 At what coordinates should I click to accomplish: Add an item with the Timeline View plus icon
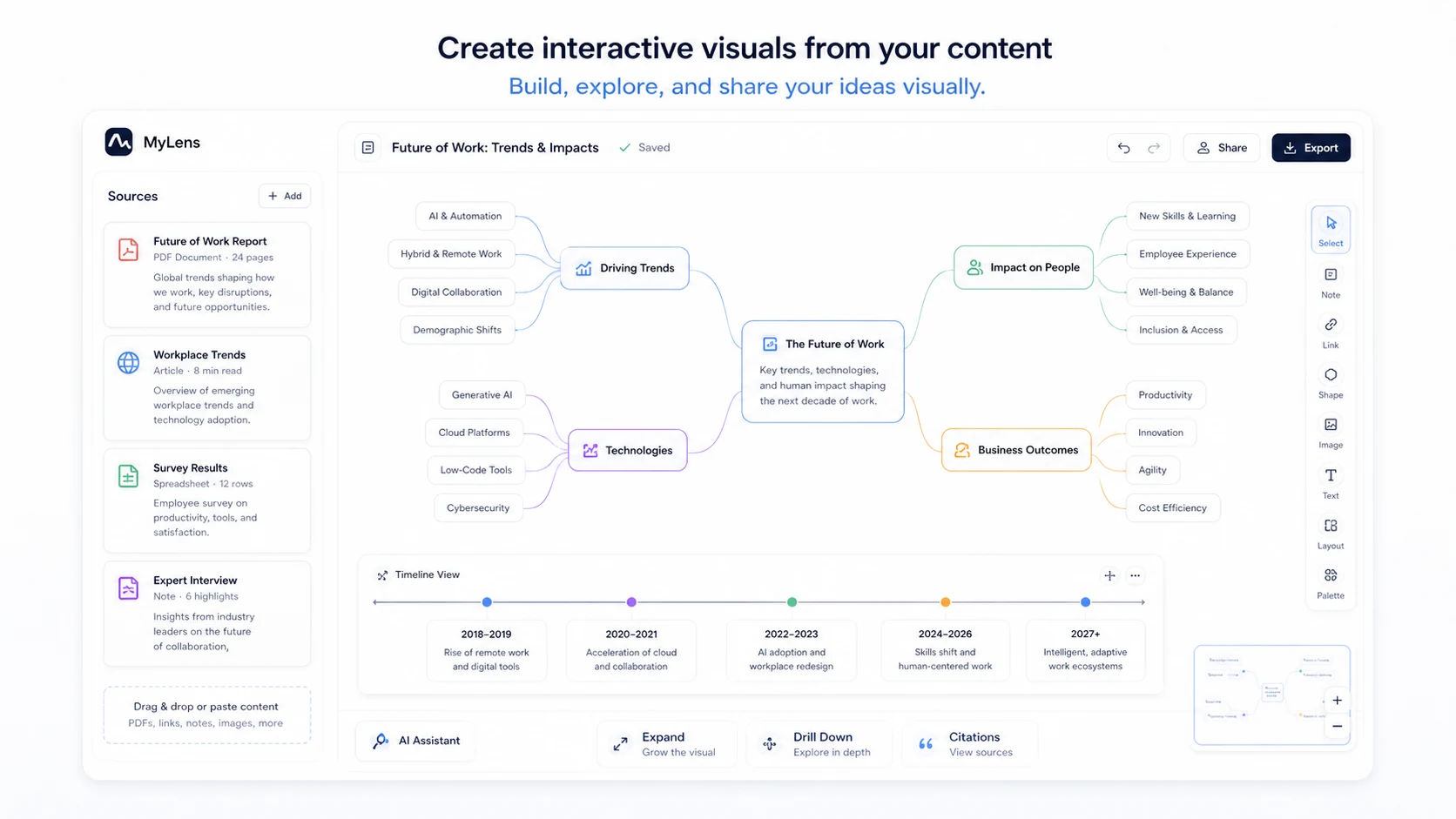pos(1109,575)
